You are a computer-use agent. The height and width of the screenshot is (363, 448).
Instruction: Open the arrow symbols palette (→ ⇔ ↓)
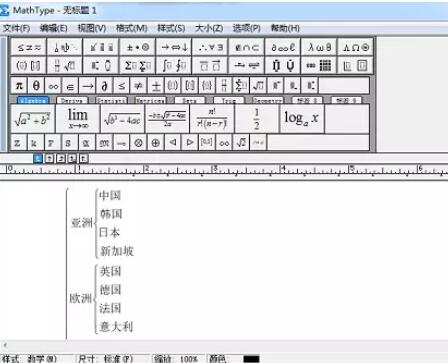pyautogui.click(x=174, y=47)
